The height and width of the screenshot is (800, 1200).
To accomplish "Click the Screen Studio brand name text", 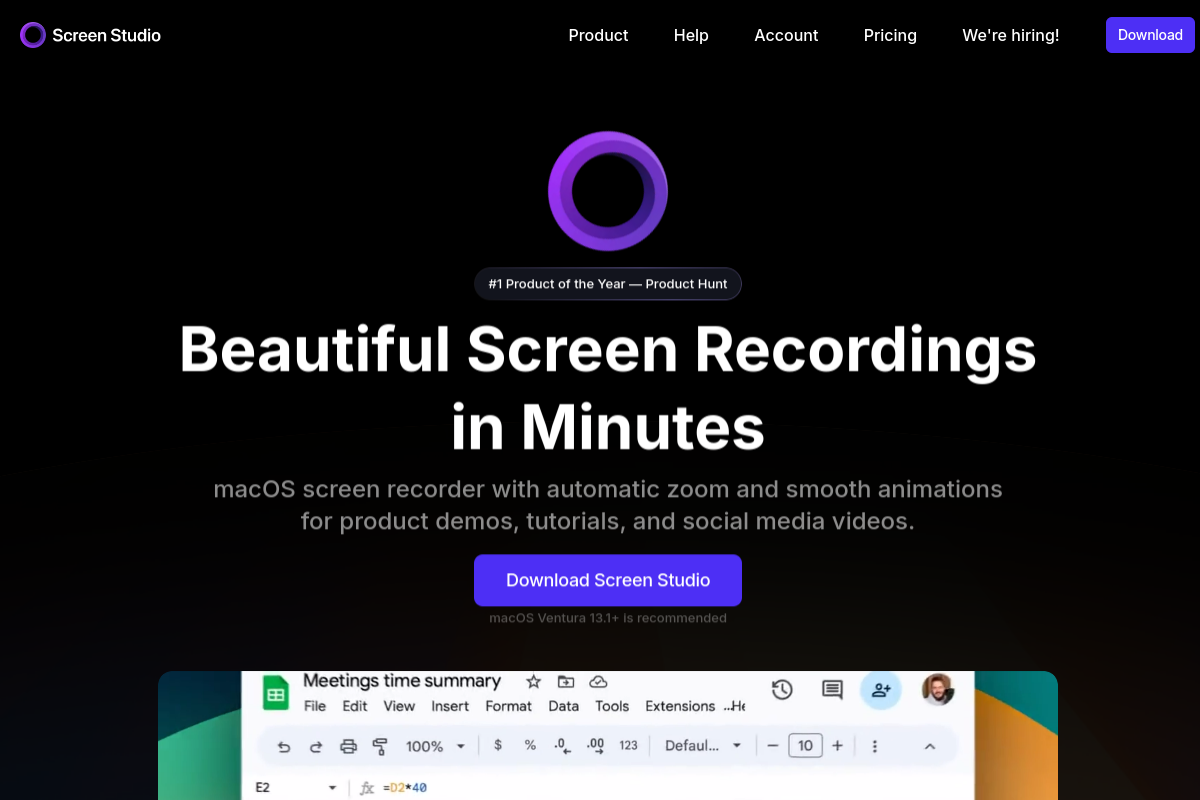I will (x=107, y=35).
